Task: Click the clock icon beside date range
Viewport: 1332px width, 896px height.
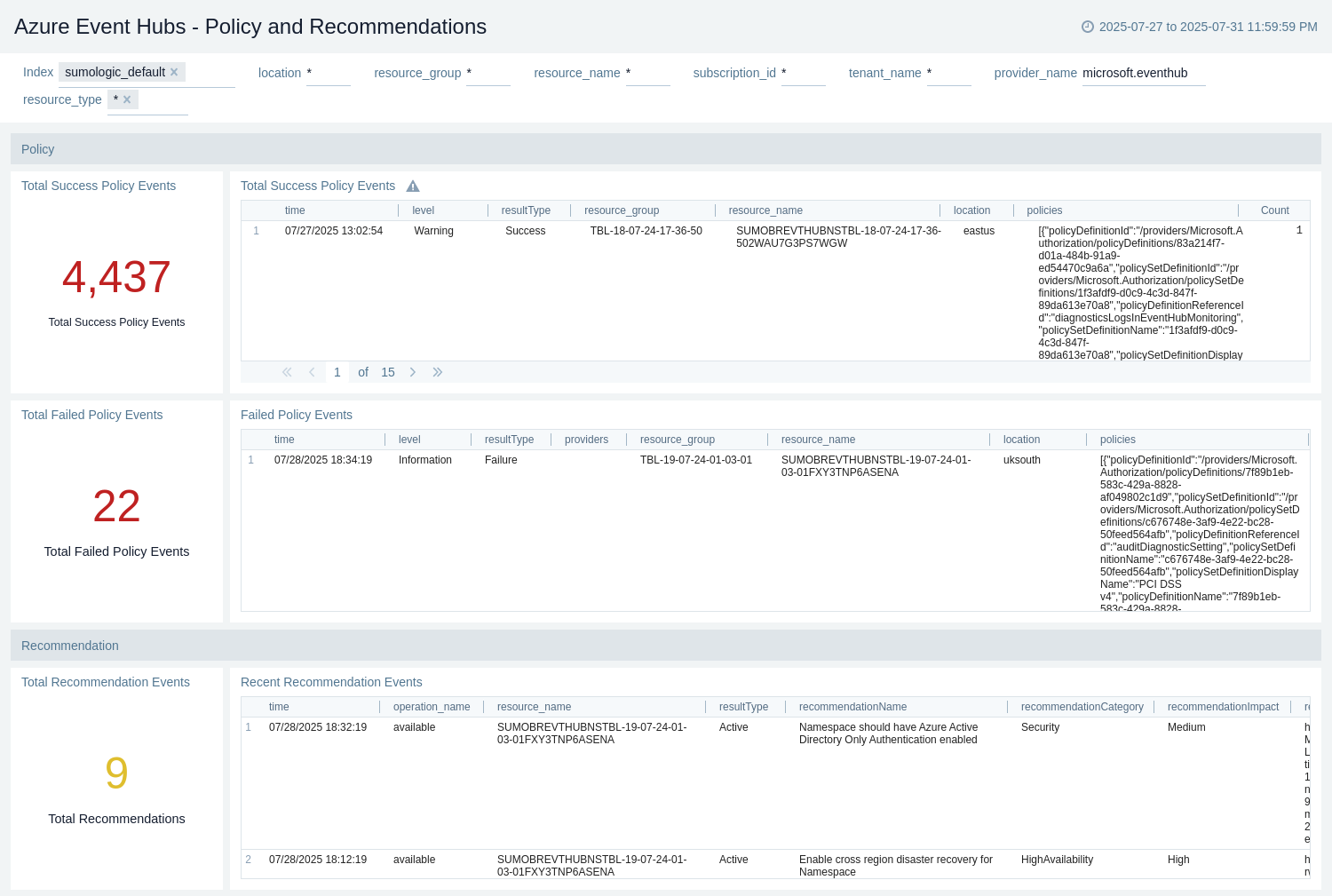Action: coord(1087,27)
